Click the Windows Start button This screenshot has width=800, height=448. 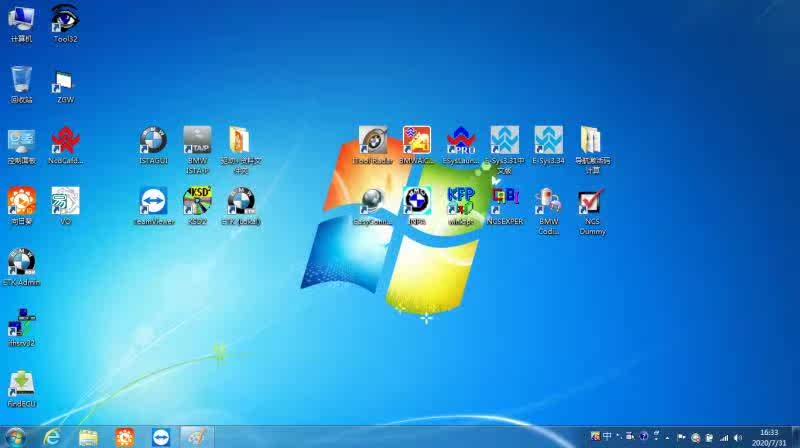[x=15, y=437]
